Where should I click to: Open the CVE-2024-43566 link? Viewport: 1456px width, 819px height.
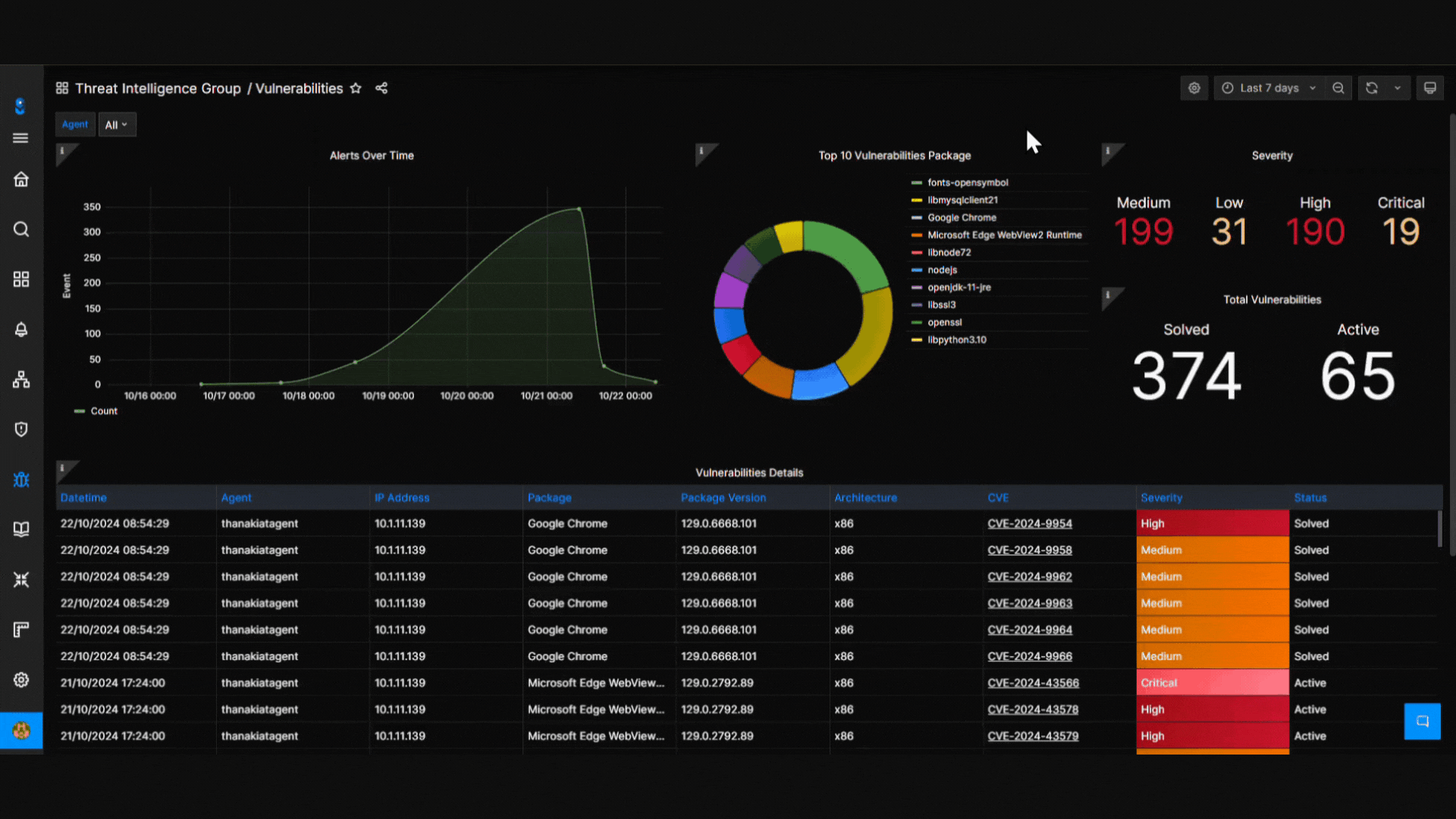(1033, 682)
